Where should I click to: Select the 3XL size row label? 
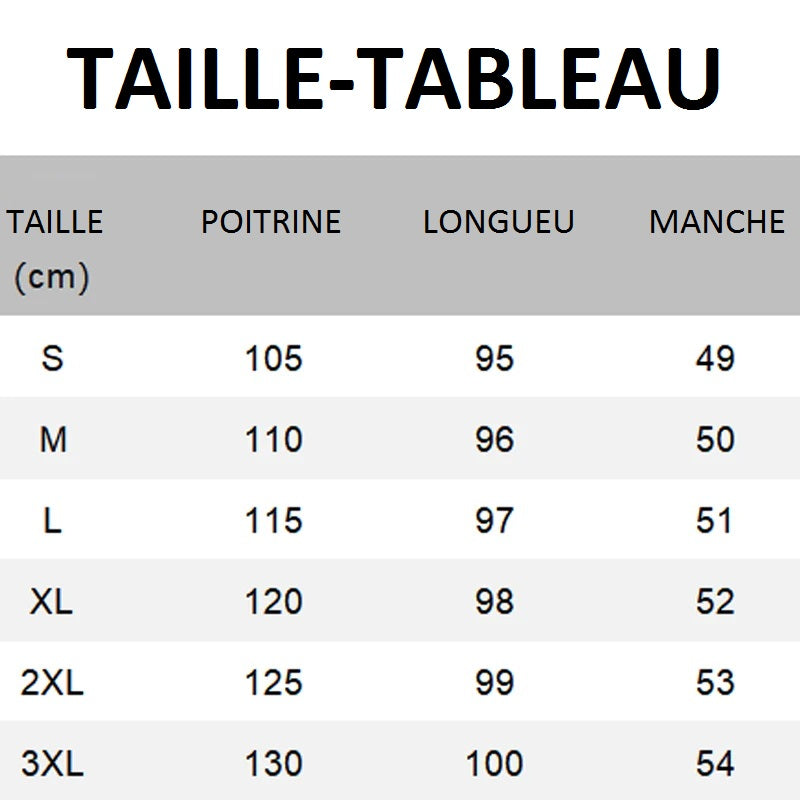[x=52, y=764]
